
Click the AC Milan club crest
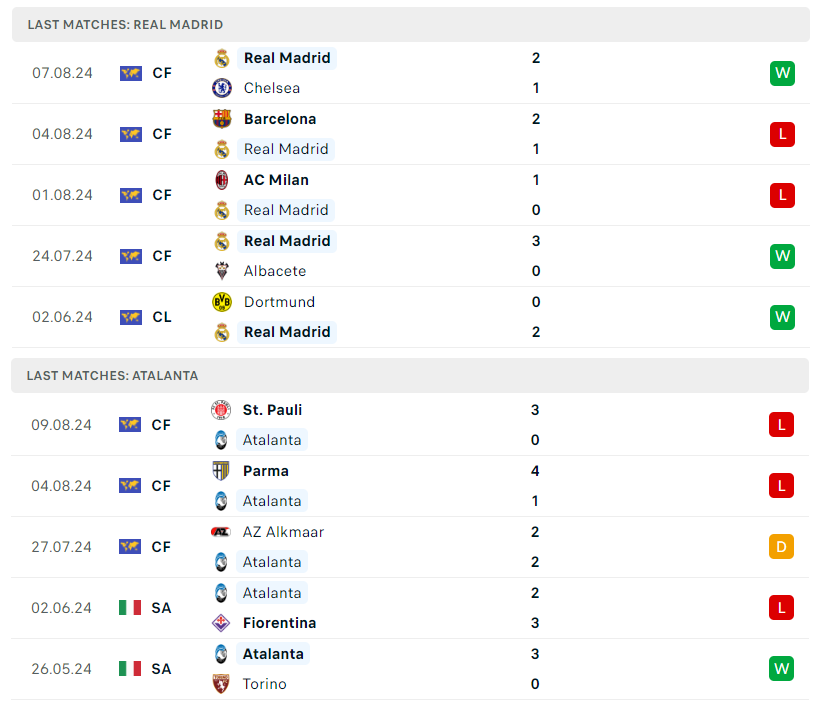[221, 180]
